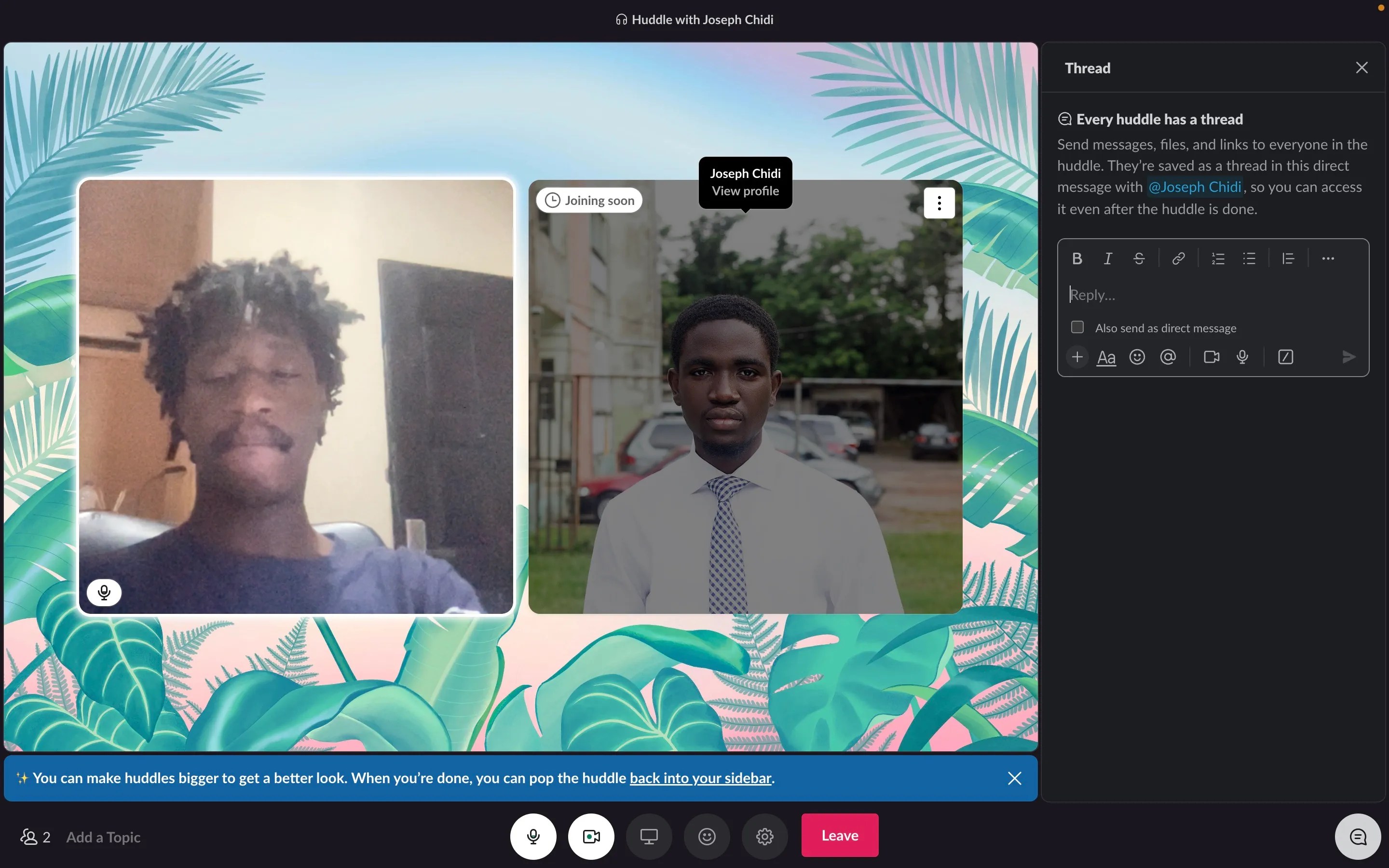Open more options on Joseph Chidi's tile

point(939,202)
